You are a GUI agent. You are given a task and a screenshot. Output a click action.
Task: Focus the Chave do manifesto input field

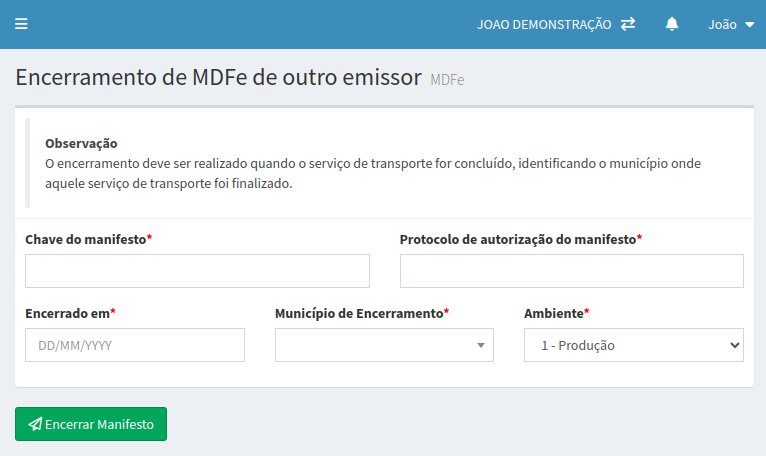point(197,271)
